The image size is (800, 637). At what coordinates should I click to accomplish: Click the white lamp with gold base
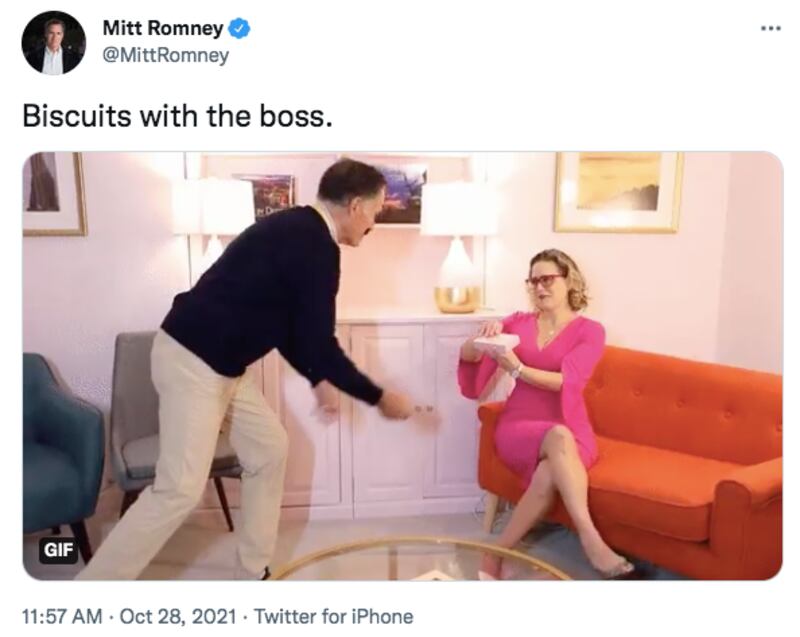coord(458,247)
